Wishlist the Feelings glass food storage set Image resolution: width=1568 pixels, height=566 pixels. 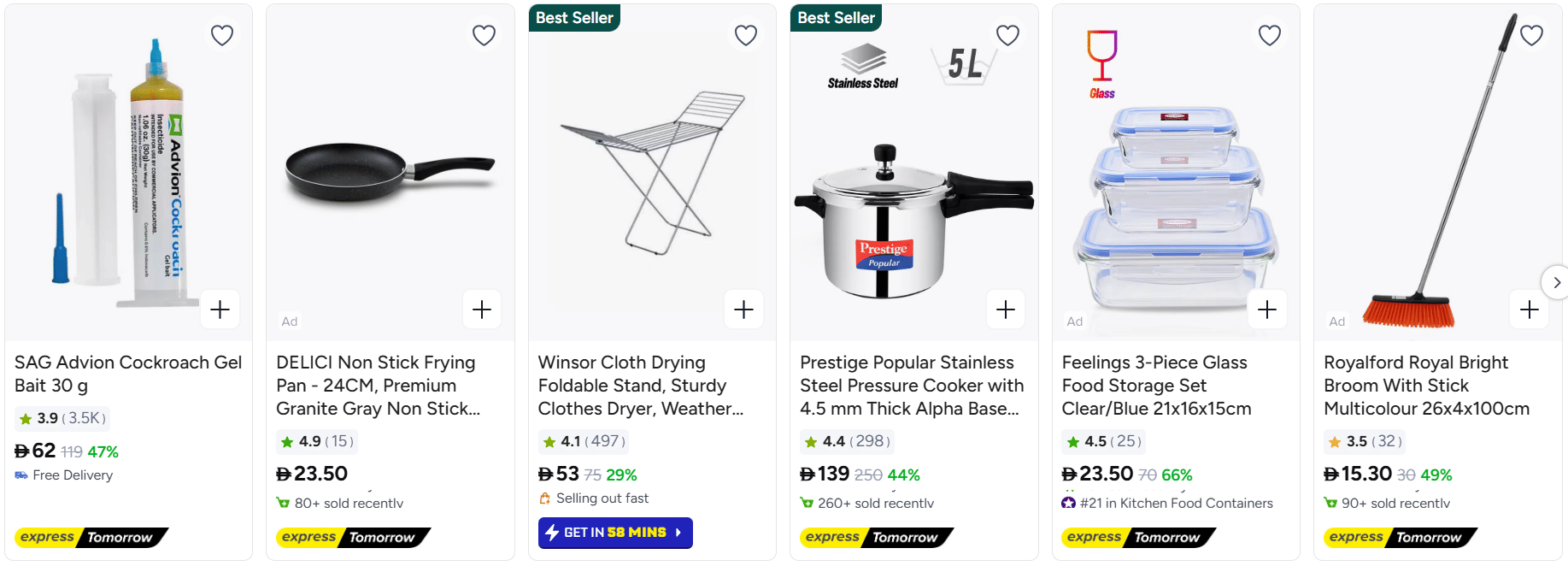click(x=1270, y=35)
